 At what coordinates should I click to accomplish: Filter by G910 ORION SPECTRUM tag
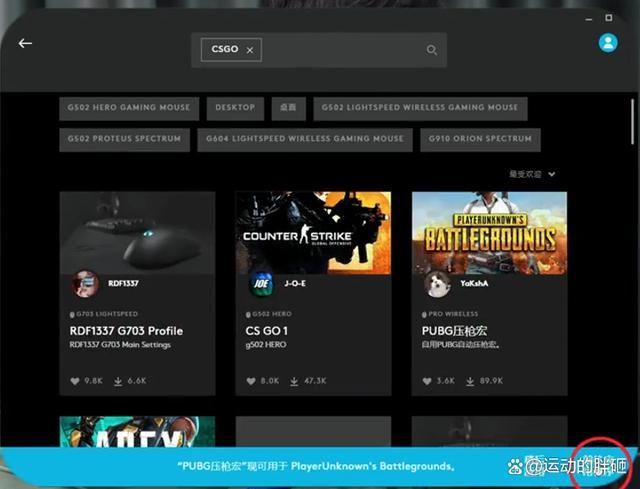pyautogui.click(x=480, y=140)
